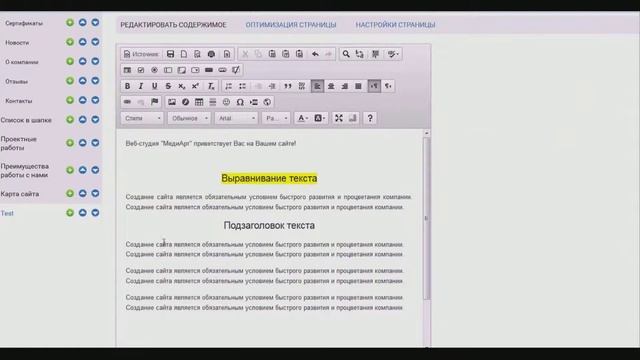Insert a form element
The height and width of the screenshot is (360, 640).
coord(127,70)
